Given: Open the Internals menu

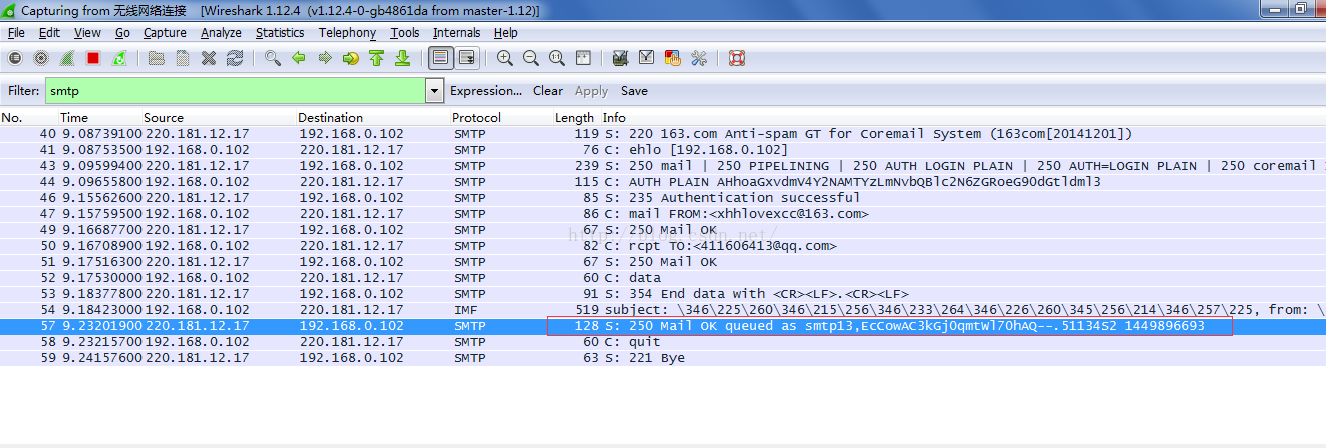Looking at the screenshot, I should click(x=456, y=33).
